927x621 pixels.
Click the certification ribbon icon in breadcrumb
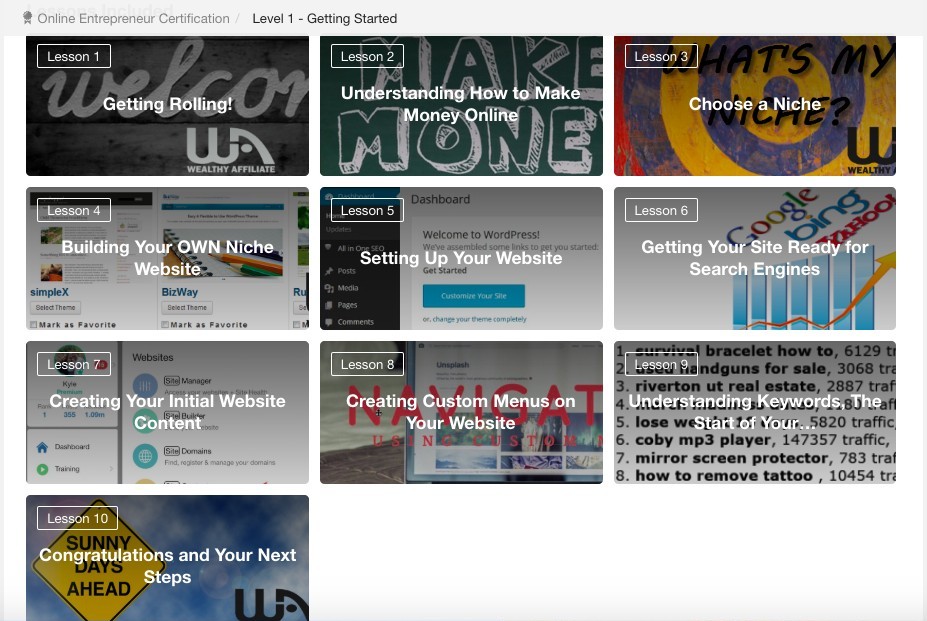[27, 18]
